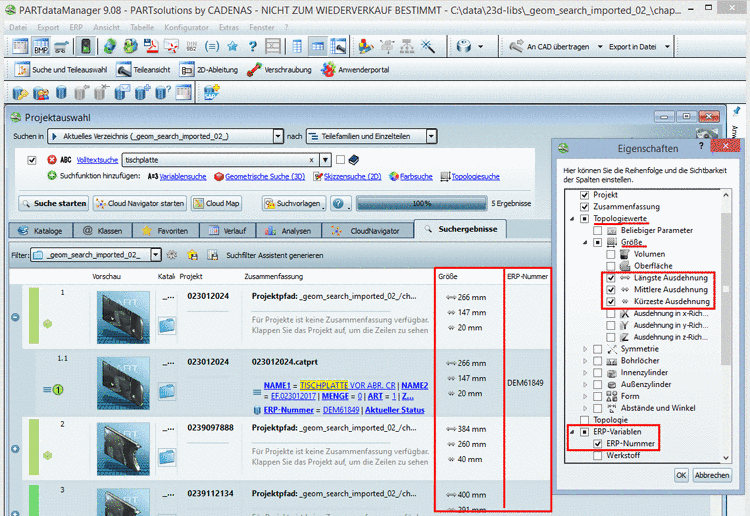Image resolution: width=750 pixels, height=516 pixels.
Task: Click the favorites star toolbar icon
Action: [x=232, y=46]
